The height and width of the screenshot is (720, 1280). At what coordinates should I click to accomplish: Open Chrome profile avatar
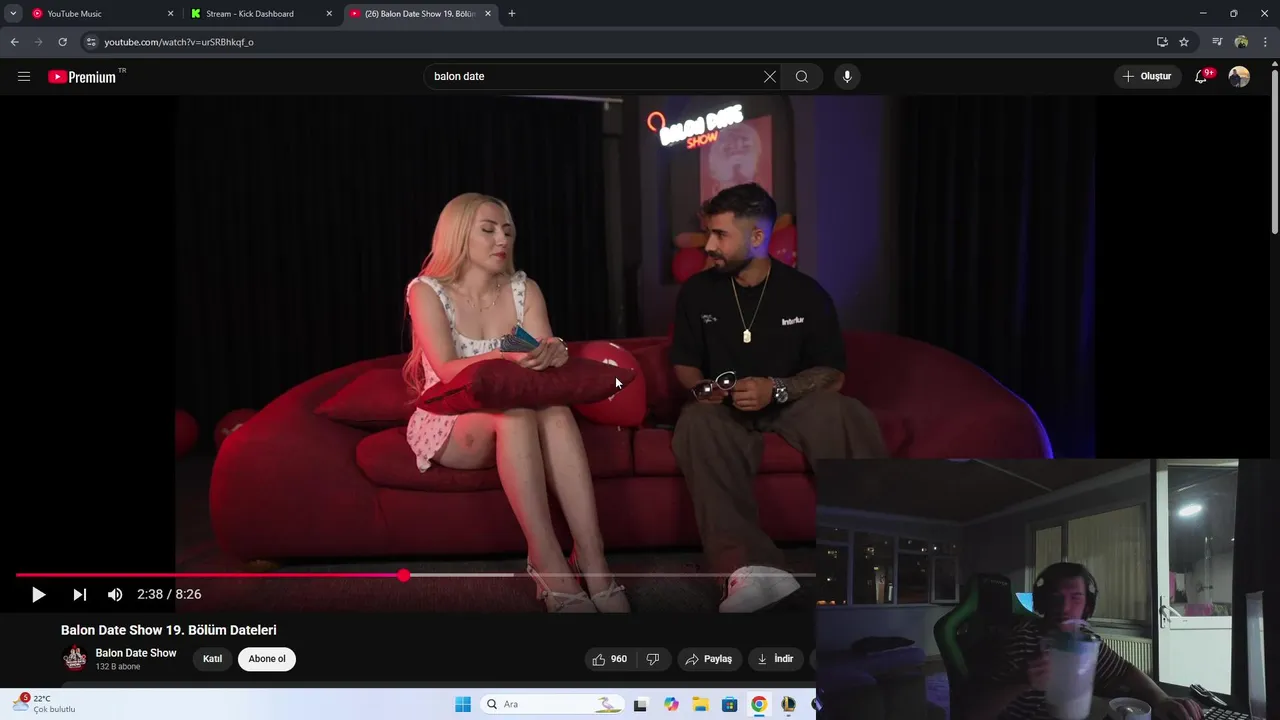point(1241,42)
